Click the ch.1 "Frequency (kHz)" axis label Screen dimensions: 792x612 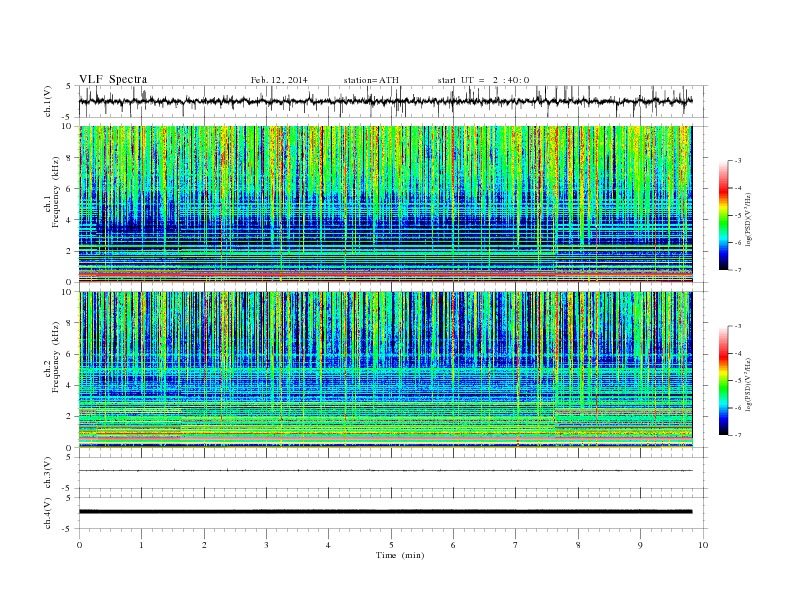tap(56, 192)
